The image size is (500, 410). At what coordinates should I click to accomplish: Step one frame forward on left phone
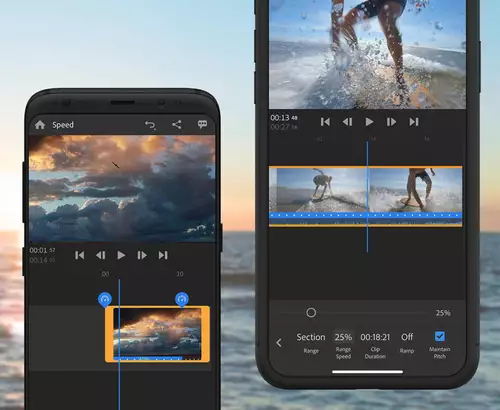[142, 255]
